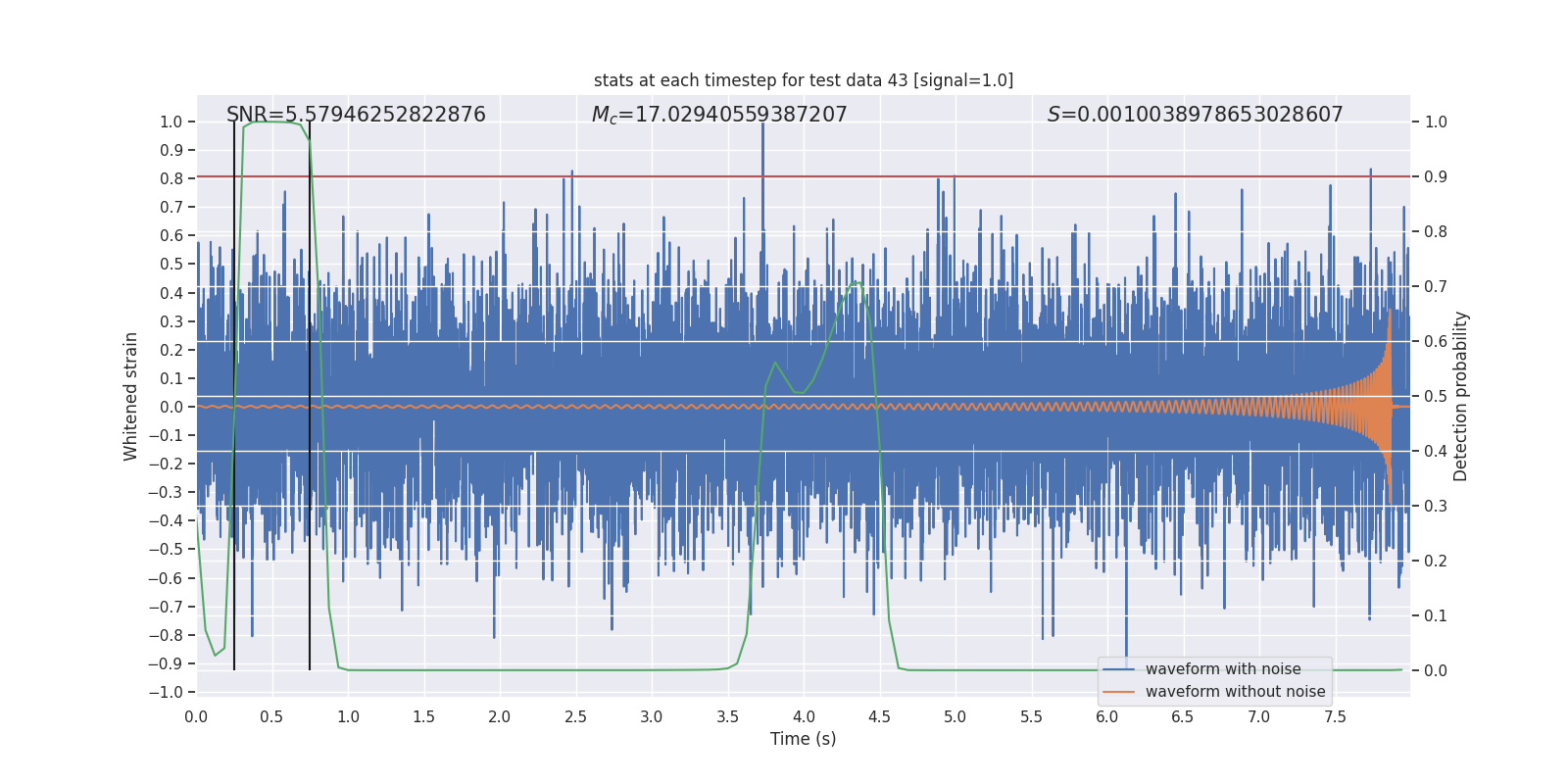Click the 'Whitened strain' axis label

[131, 396]
